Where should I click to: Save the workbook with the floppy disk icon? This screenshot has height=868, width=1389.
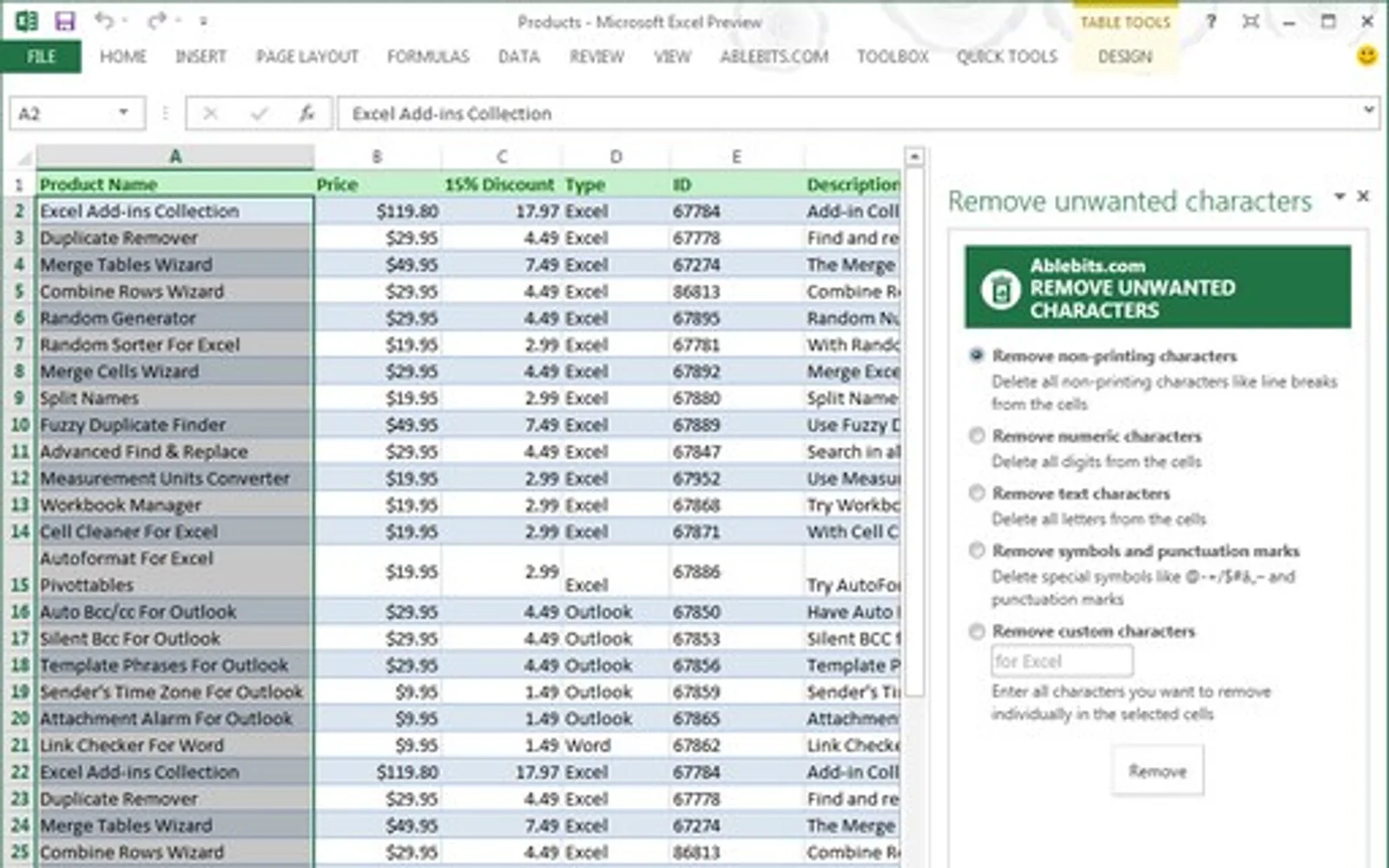(64, 21)
